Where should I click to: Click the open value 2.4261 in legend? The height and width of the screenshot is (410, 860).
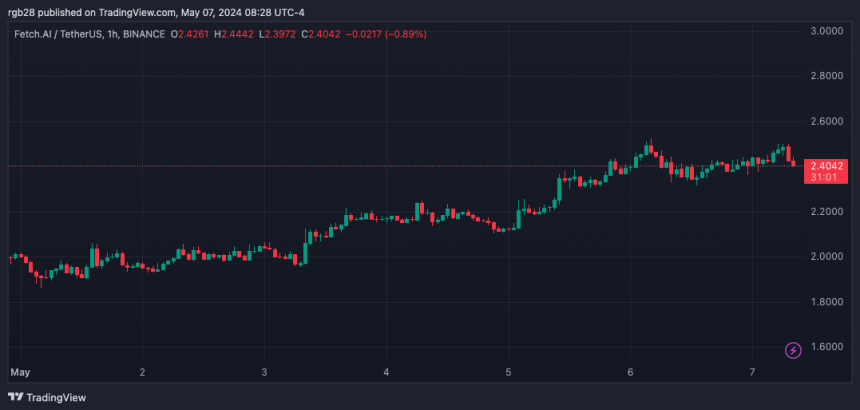(197, 34)
